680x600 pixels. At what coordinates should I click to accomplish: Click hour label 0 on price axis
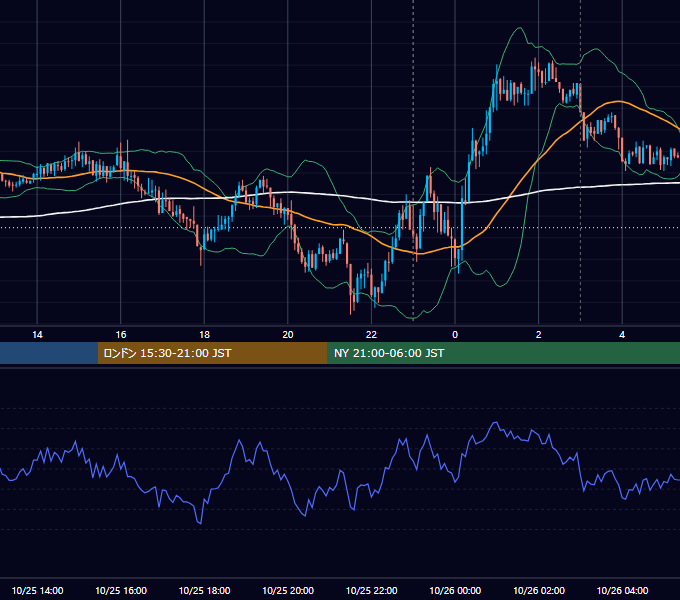coord(455,335)
